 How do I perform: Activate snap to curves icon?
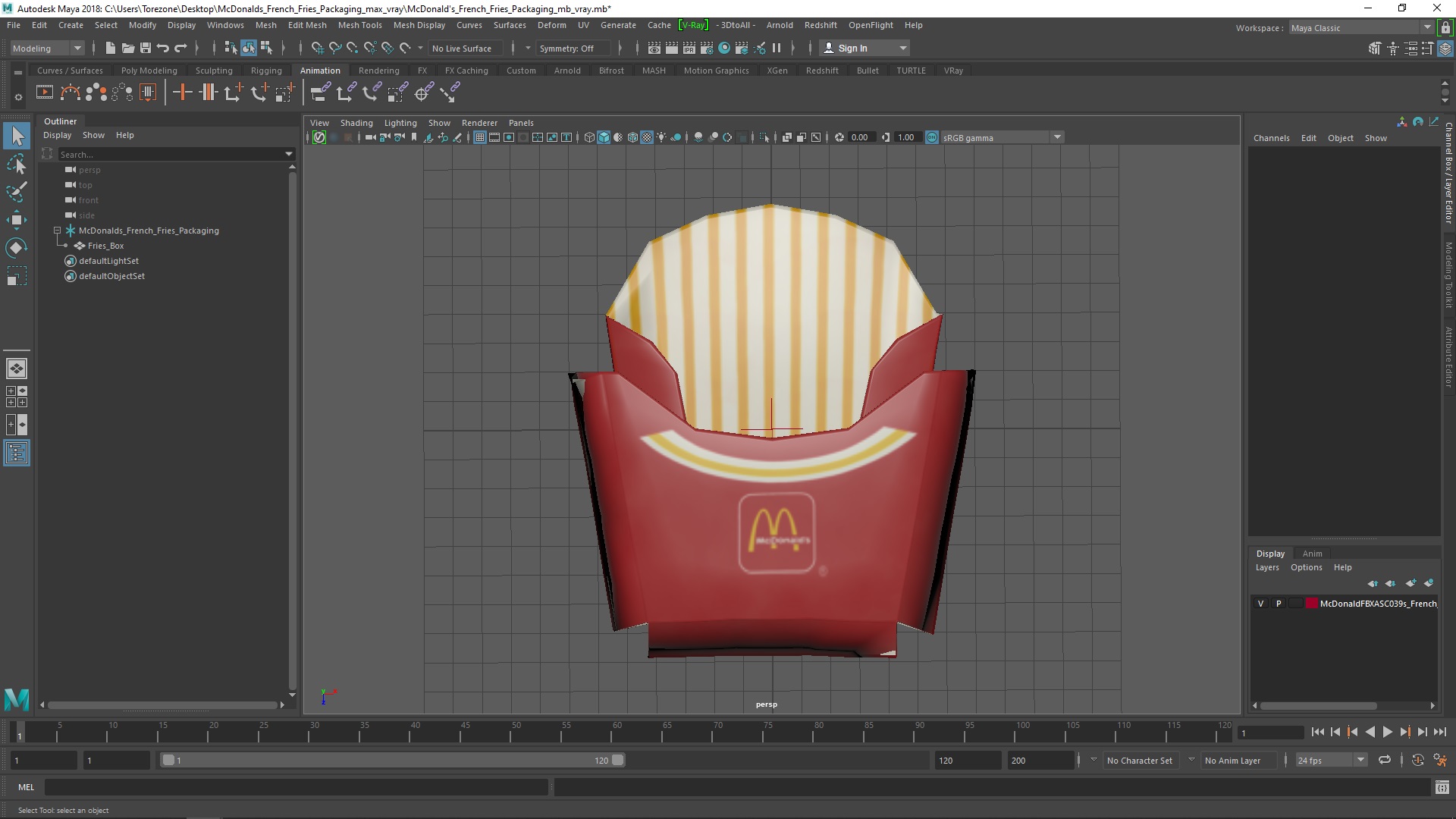tap(335, 48)
